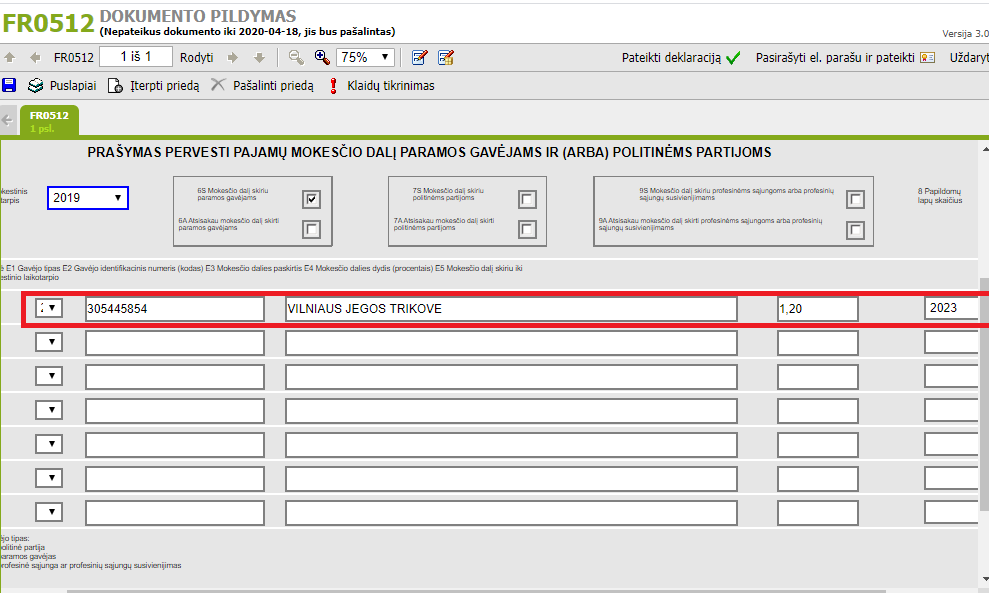989x593 pixels.
Task: Click the vertical scrollbar up arrow
Action: coord(984,150)
